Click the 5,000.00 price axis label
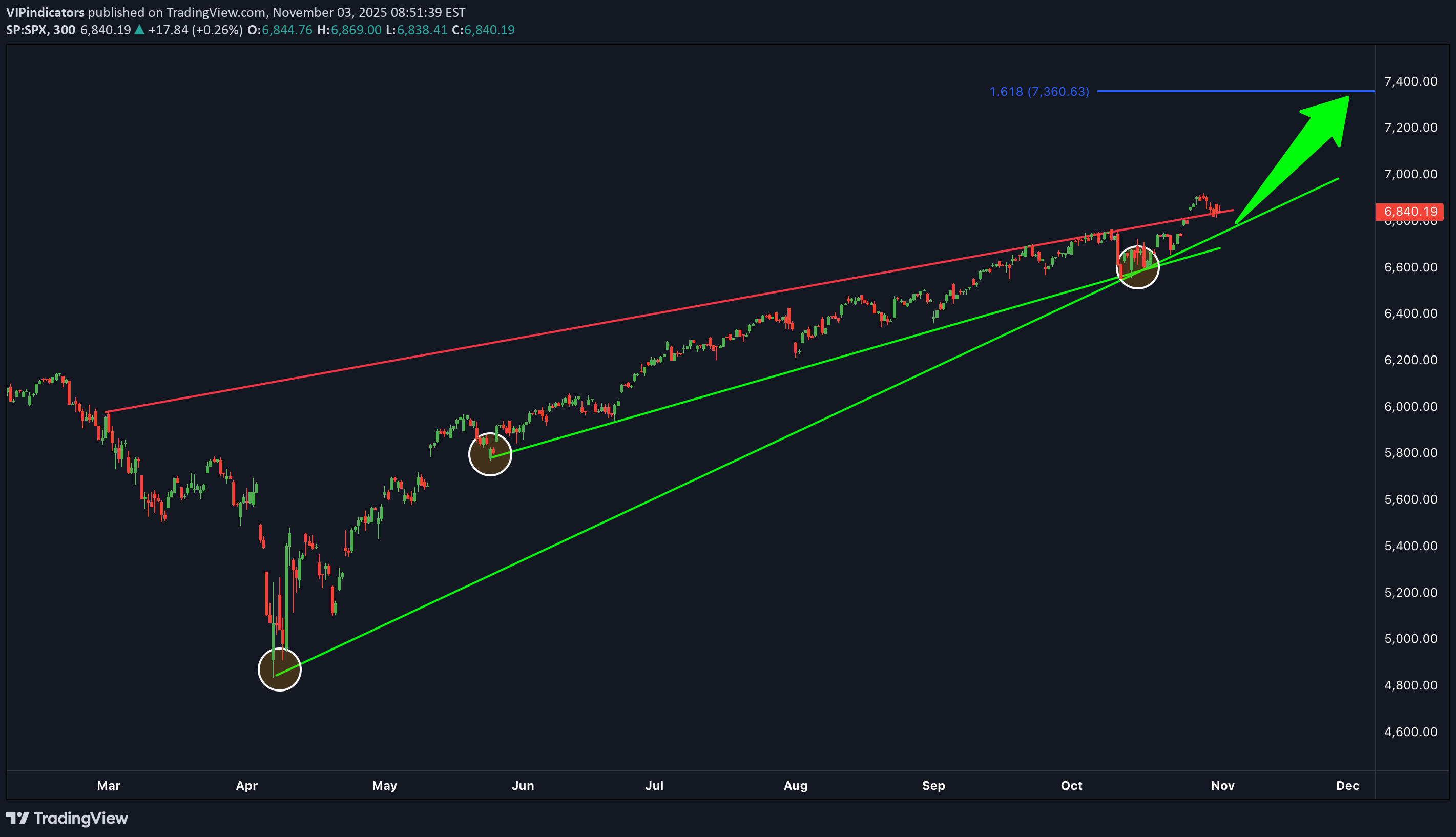This screenshot has height=837, width=1456. [1410, 639]
